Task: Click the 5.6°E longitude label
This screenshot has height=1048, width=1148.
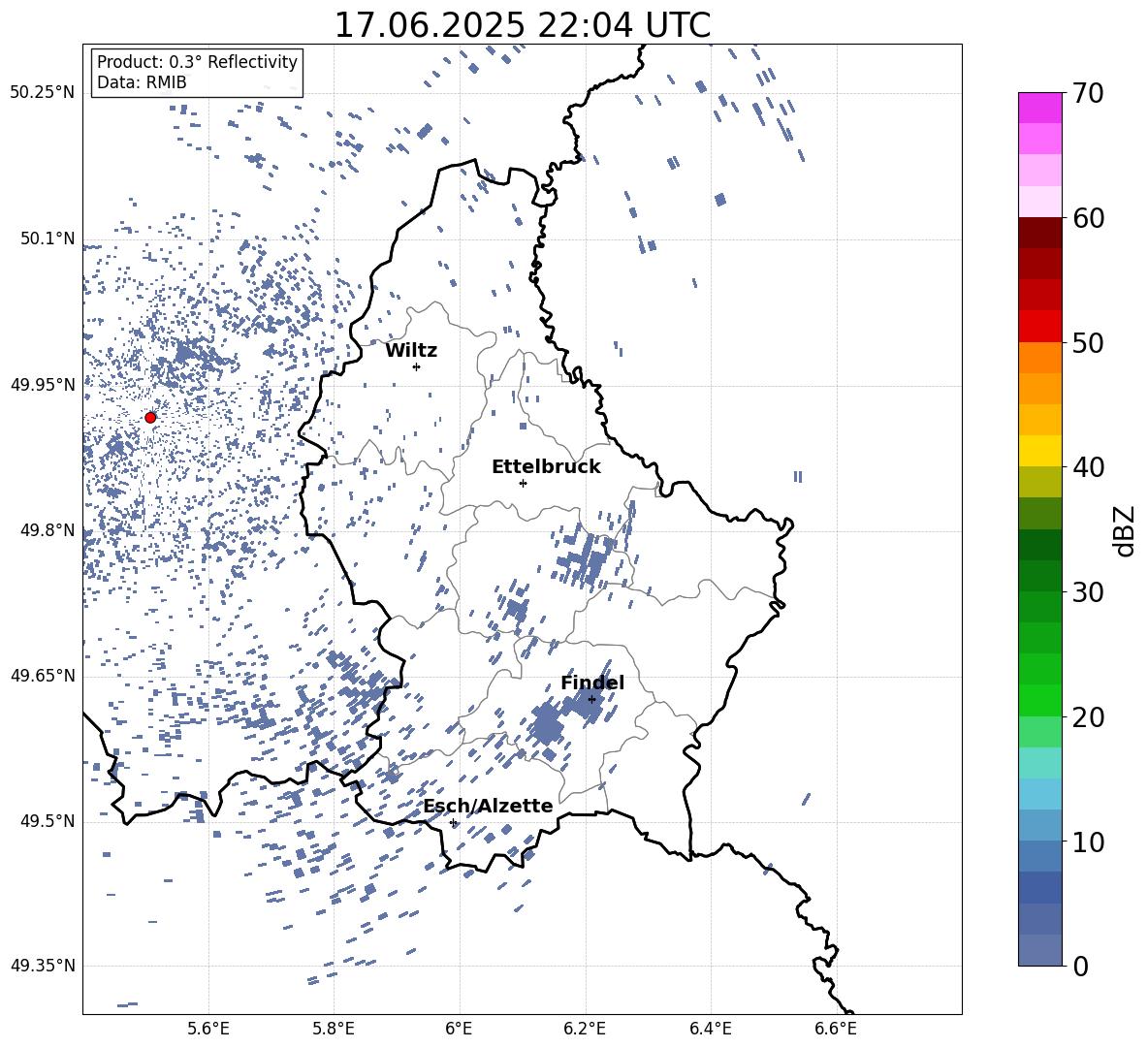Action: pyautogui.click(x=207, y=1029)
